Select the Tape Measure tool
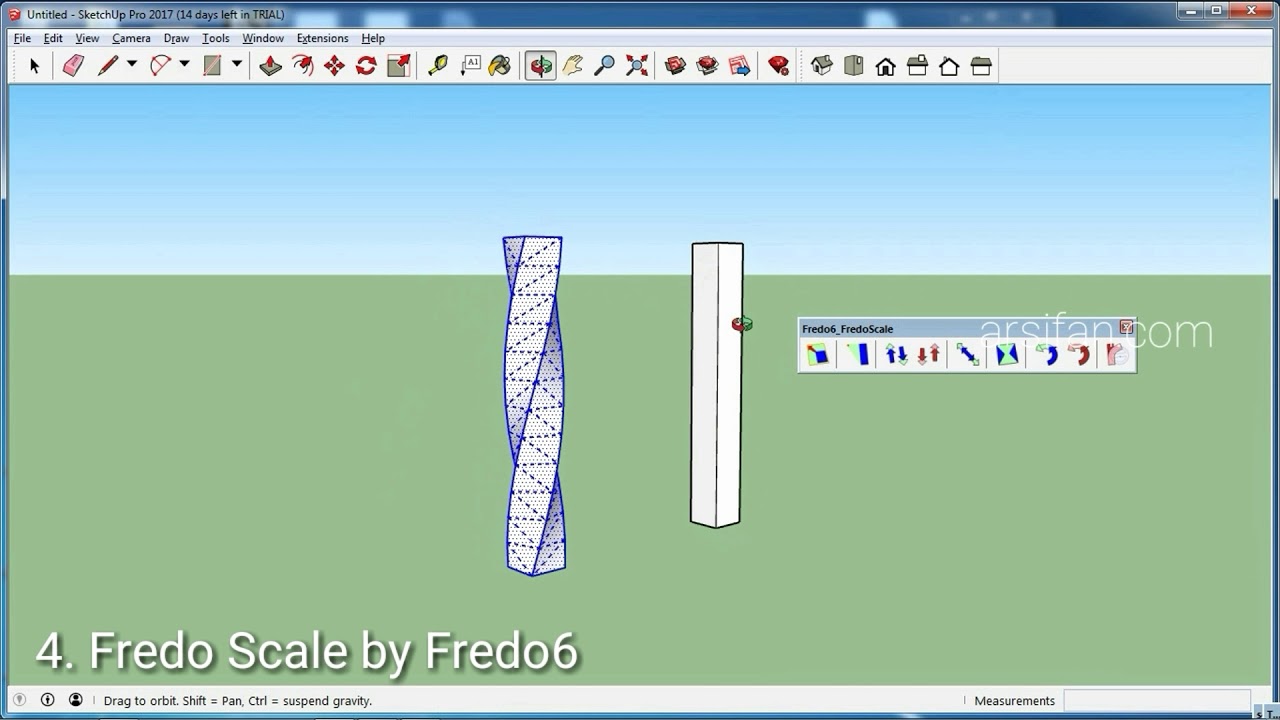Viewport: 1280px width, 720px height. (437, 66)
